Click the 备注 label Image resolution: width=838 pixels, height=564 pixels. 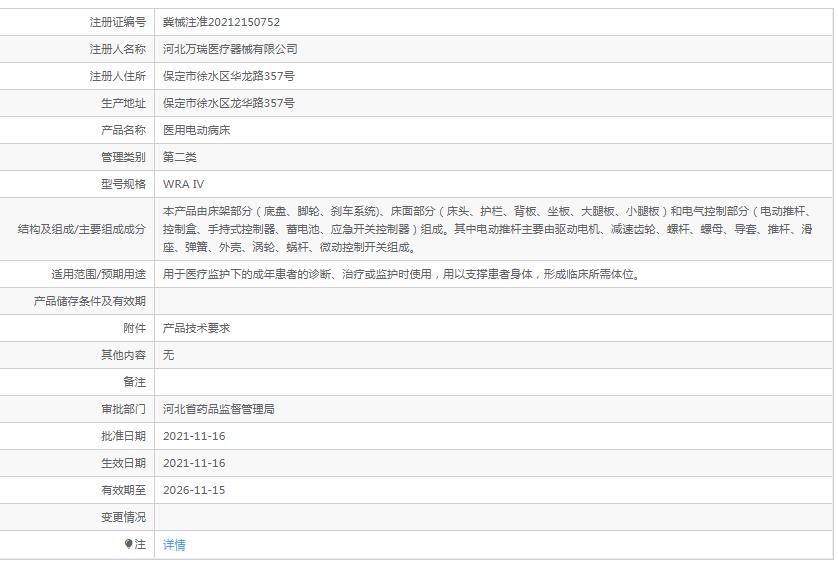coord(135,382)
